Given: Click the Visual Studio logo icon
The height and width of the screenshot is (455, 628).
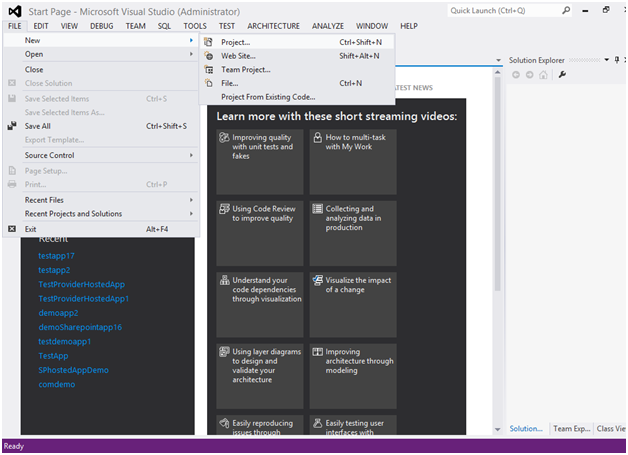Looking at the screenshot, I should (x=15, y=11).
